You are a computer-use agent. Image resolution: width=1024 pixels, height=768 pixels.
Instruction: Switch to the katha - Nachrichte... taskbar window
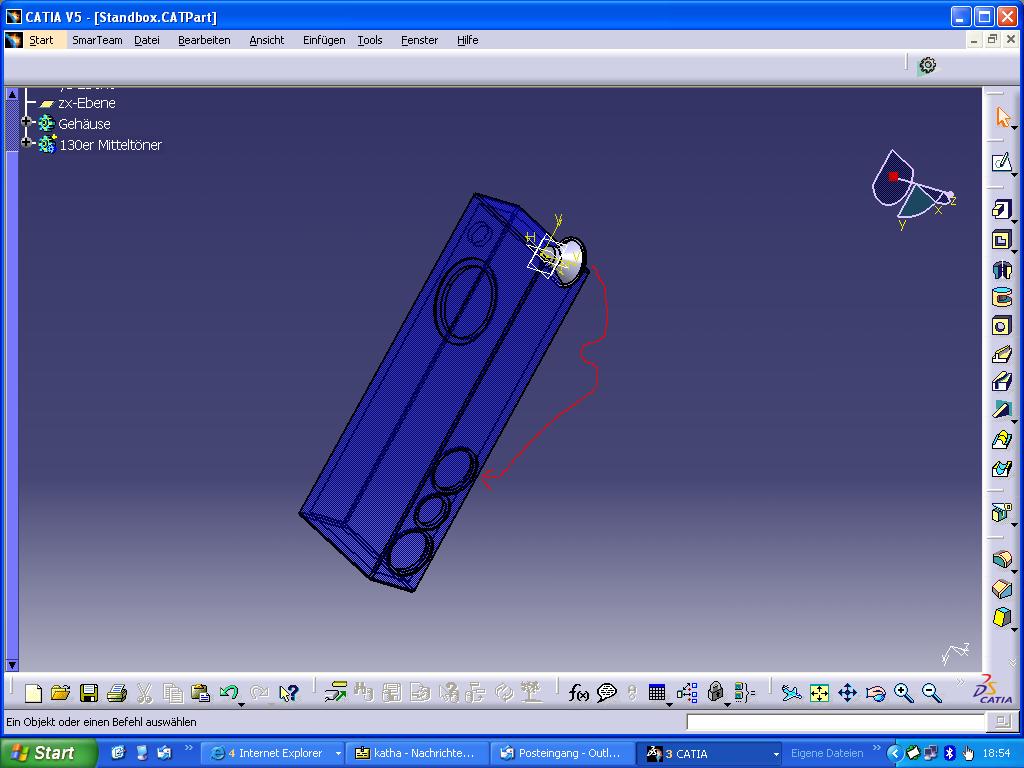[416, 754]
